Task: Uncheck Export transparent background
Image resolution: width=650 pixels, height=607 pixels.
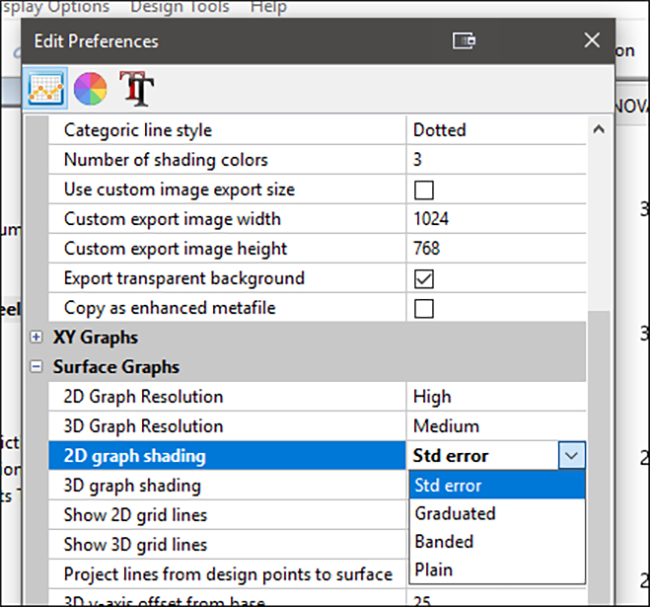Action: click(x=424, y=279)
